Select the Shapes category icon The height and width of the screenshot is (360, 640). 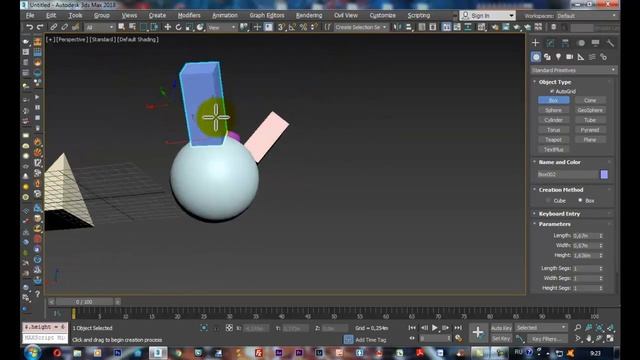[x=547, y=57]
